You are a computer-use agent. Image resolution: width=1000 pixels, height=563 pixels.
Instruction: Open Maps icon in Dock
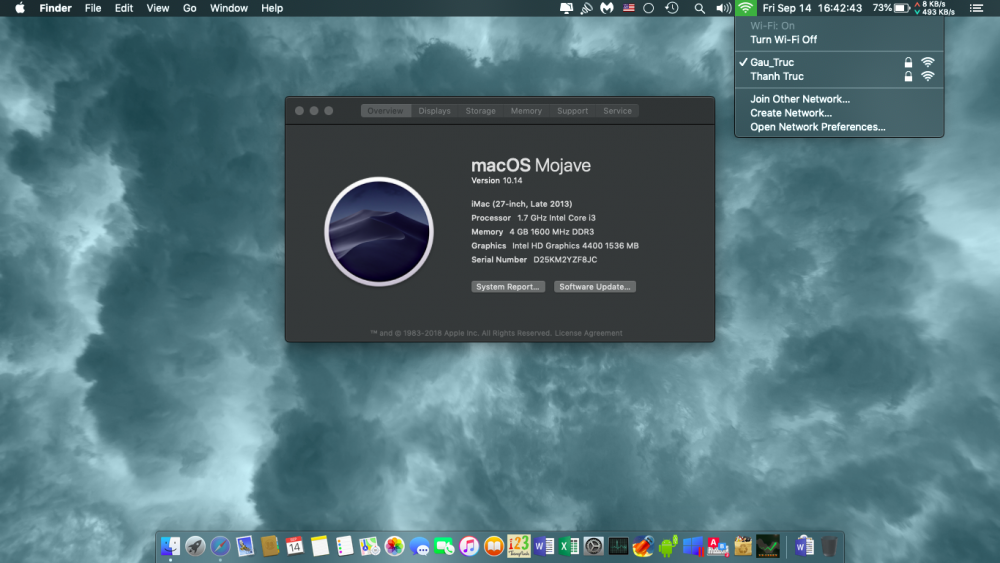coord(369,546)
